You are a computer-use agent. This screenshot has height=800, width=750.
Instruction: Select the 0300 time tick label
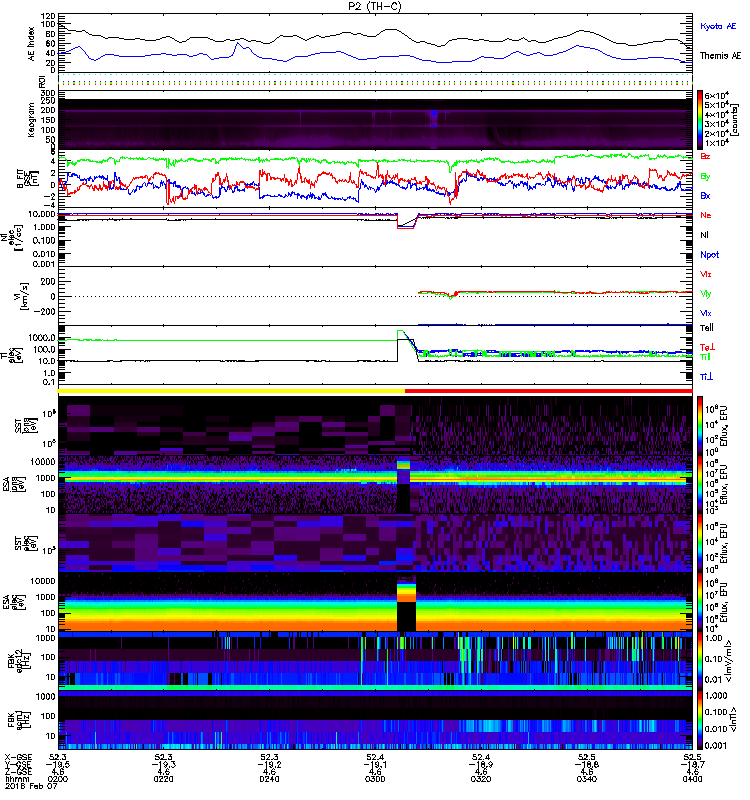(375, 779)
